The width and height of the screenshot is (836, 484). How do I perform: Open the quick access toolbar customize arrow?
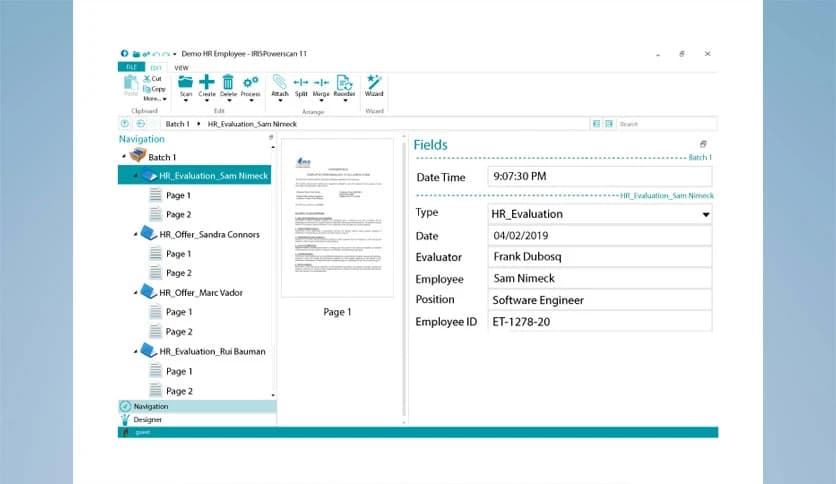[174, 54]
